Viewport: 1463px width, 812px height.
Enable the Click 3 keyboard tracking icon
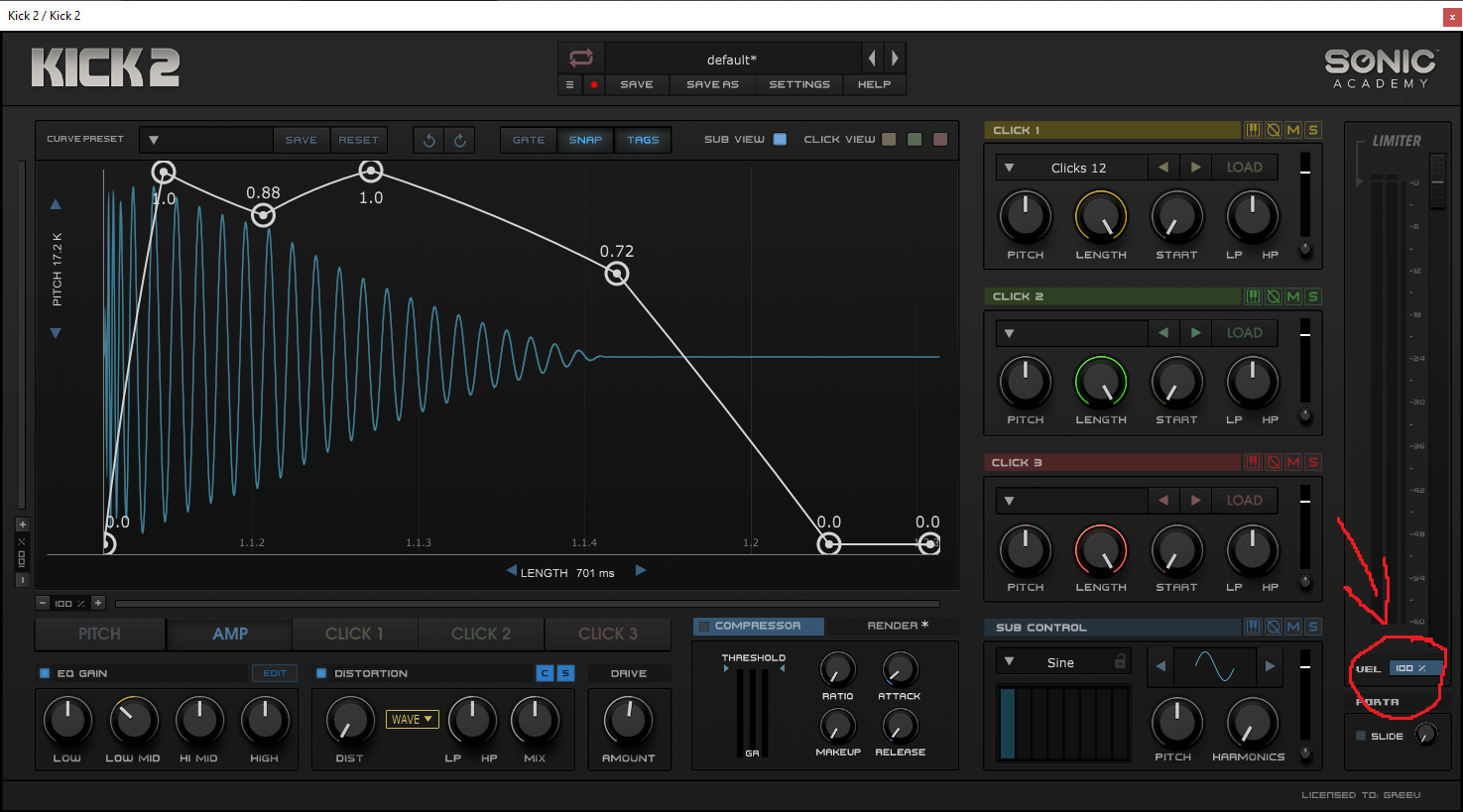pos(1253,462)
